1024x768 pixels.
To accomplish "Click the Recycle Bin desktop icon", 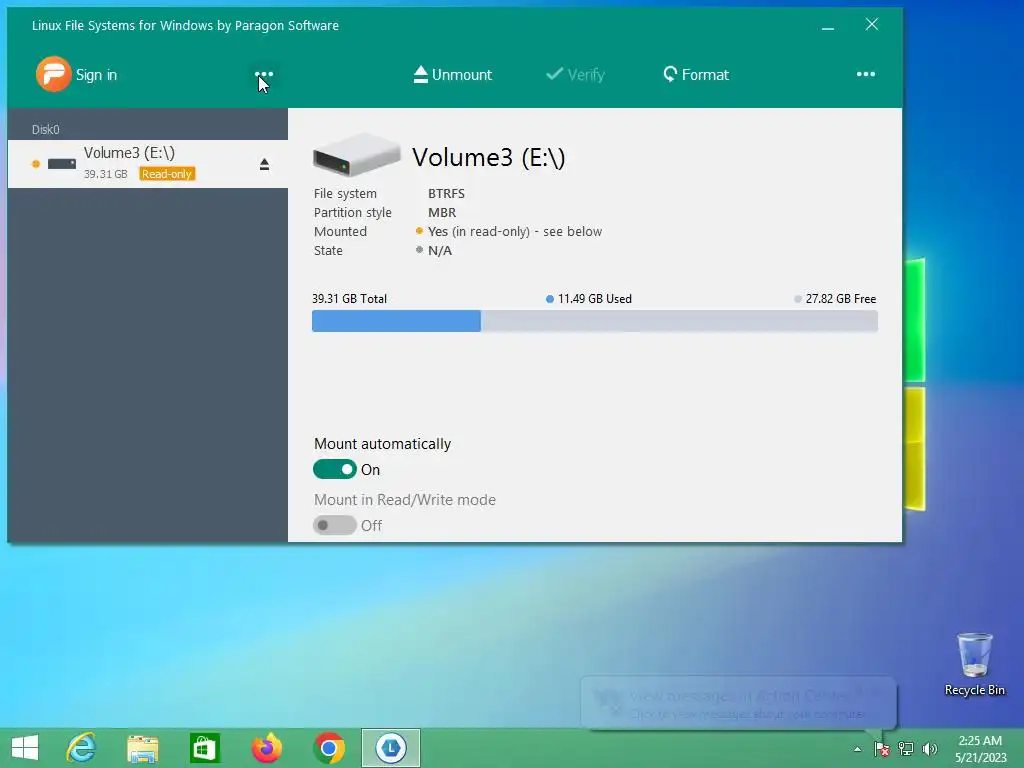I will coord(974,664).
